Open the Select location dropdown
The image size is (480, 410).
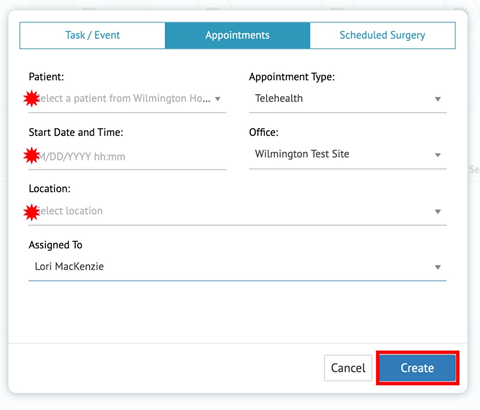click(237, 211)
